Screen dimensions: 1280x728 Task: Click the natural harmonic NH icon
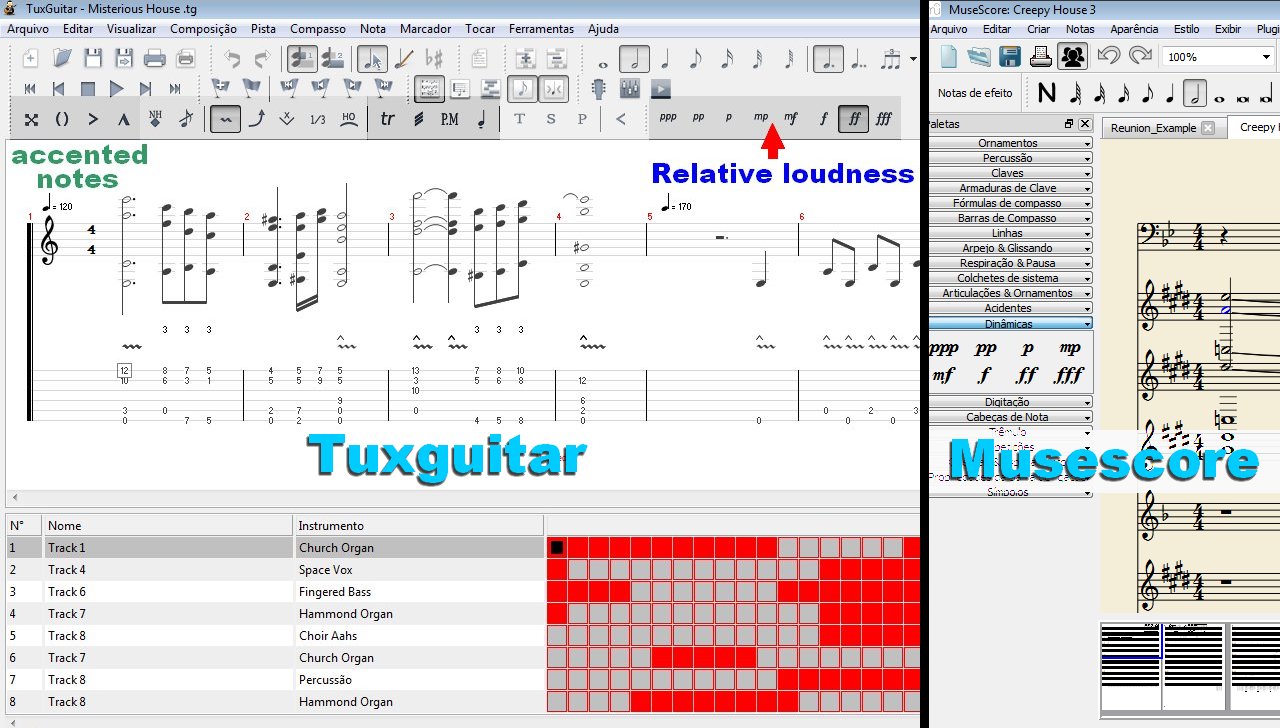coord(155,119)
